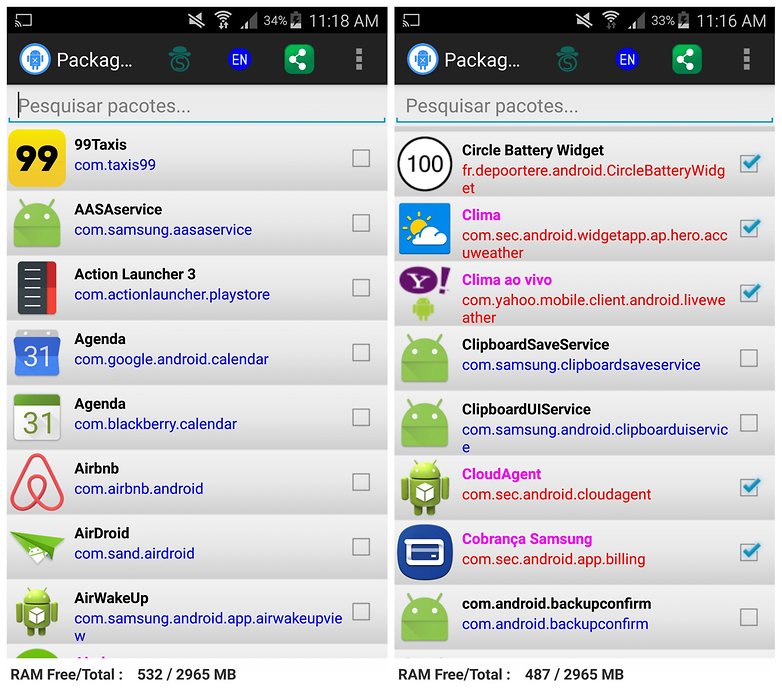Uncheck the Cobrança Samsung checkbox

pos(750,552)
